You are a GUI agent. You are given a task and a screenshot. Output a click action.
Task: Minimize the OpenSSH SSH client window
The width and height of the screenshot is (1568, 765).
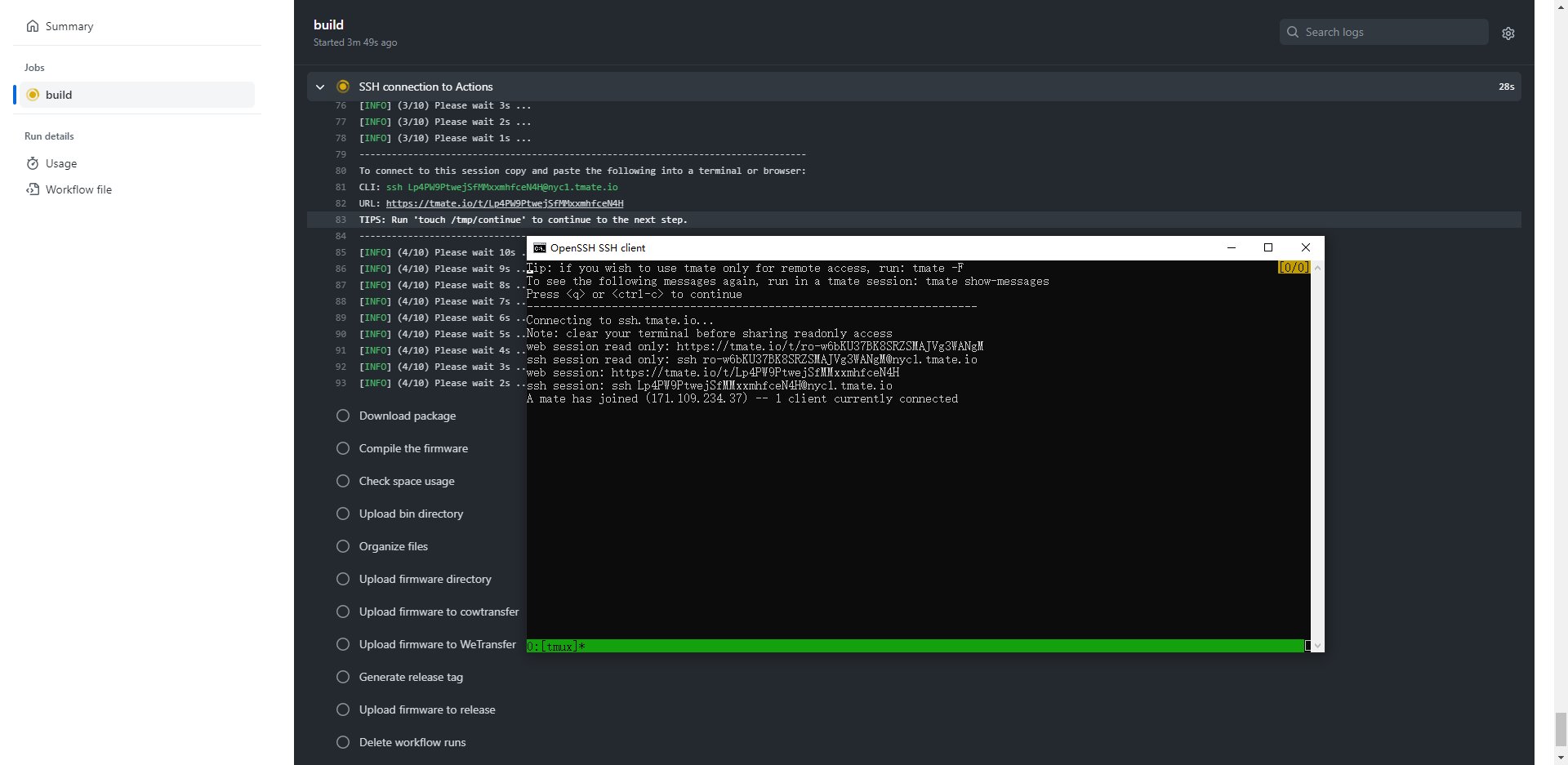click(x=1232, y=247)
